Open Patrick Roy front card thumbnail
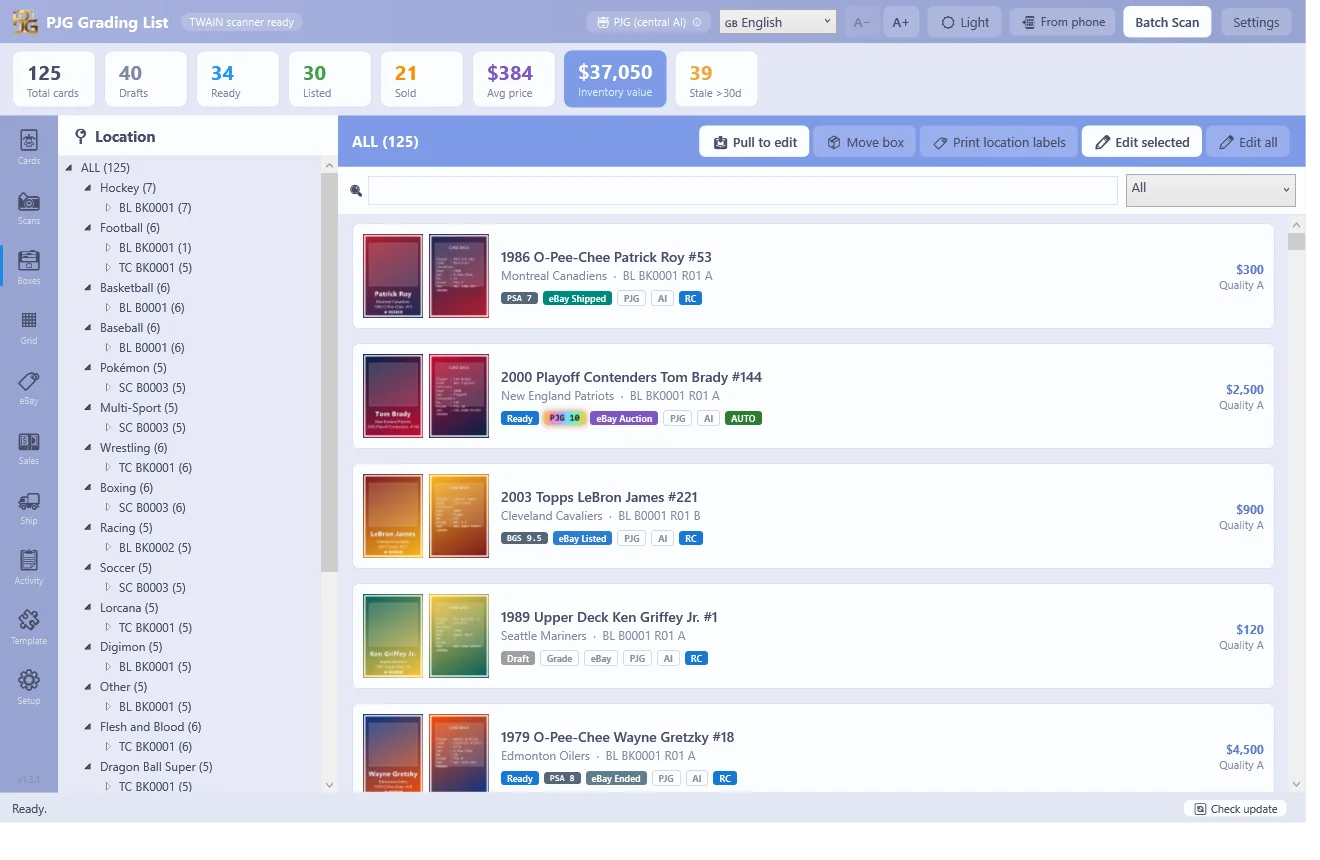The height and width of the screenshot is (860, 1320). coord(393,276)
